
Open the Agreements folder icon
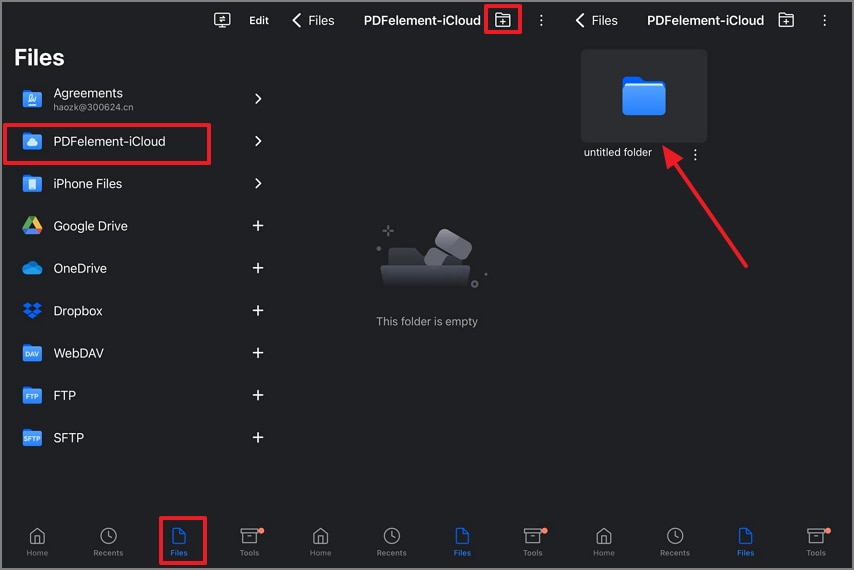click(x=32, y=99)
